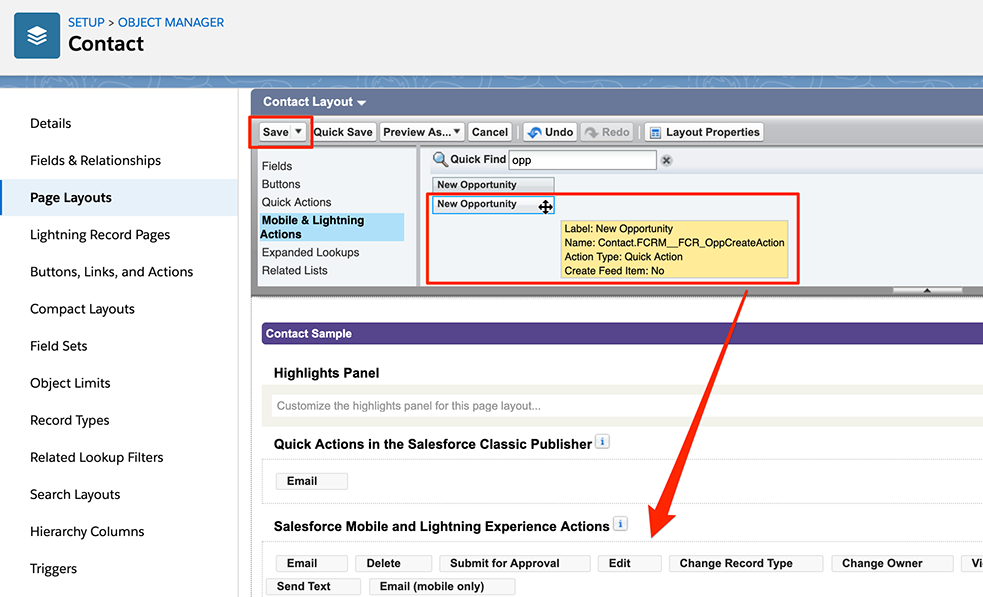Select Quick Actions palette category

pyautogui.click(x=296, y=202)
